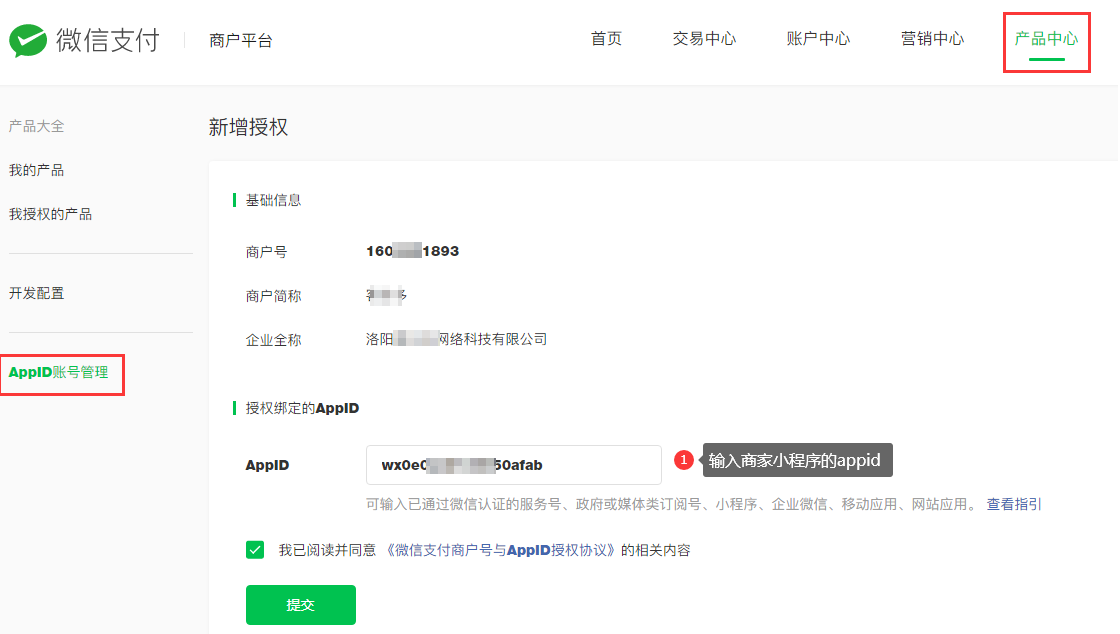
Task: Click the company name ending 网络科技有限公司
Action: pos(456,339)
